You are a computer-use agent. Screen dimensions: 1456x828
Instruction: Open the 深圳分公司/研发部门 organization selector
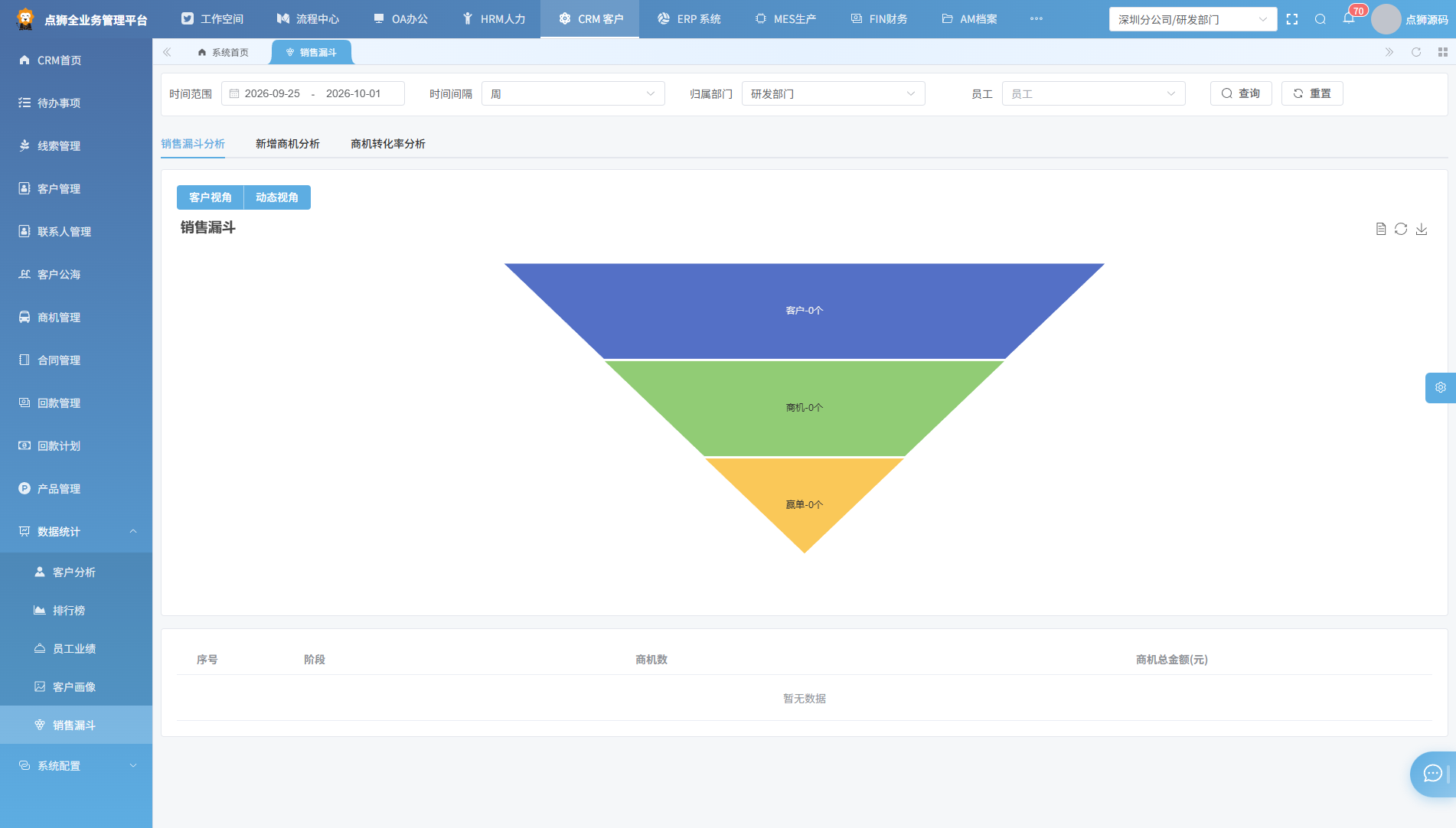coord(1193,19)
